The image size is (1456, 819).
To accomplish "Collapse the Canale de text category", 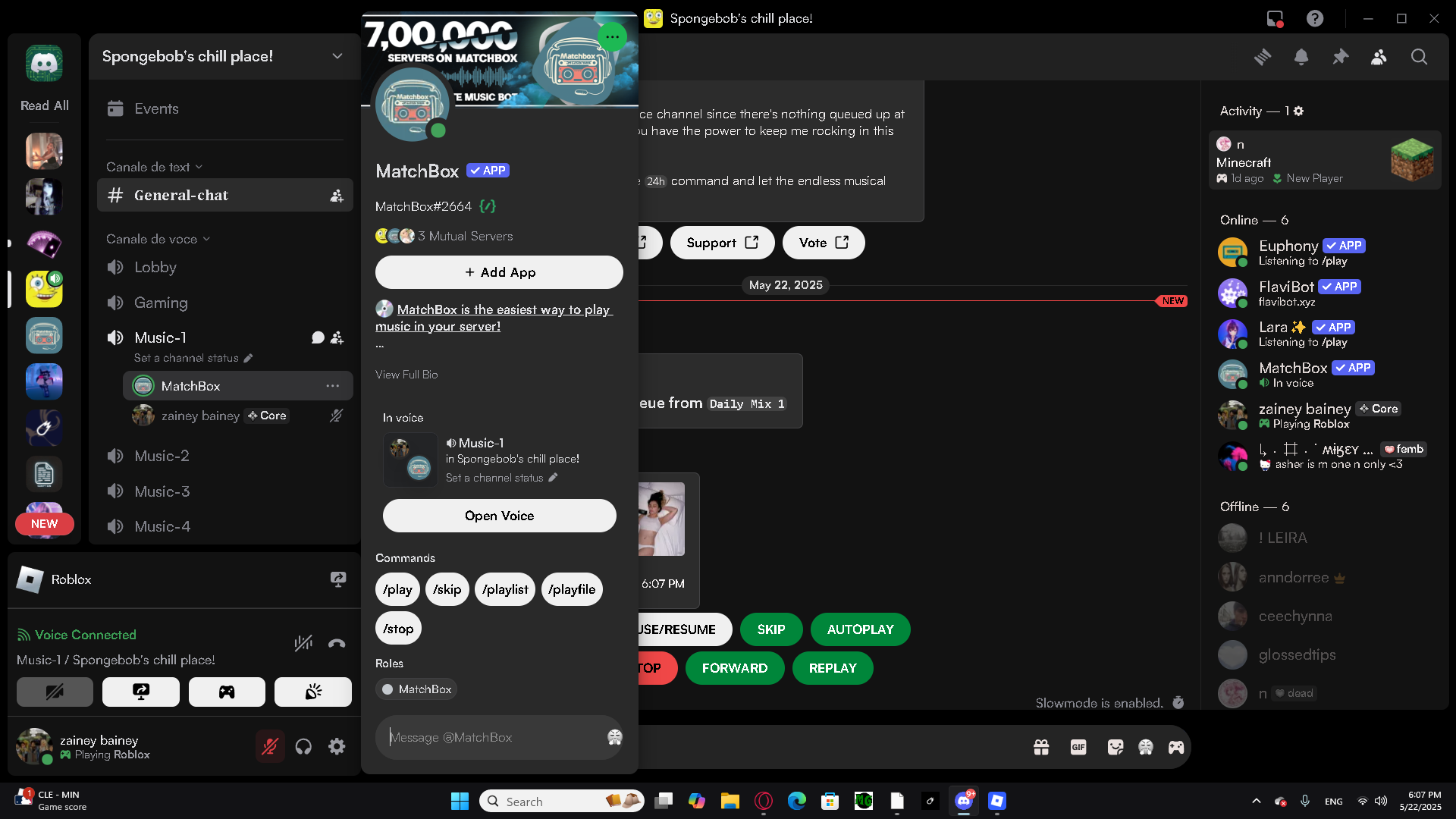I will tap(154, 167).
